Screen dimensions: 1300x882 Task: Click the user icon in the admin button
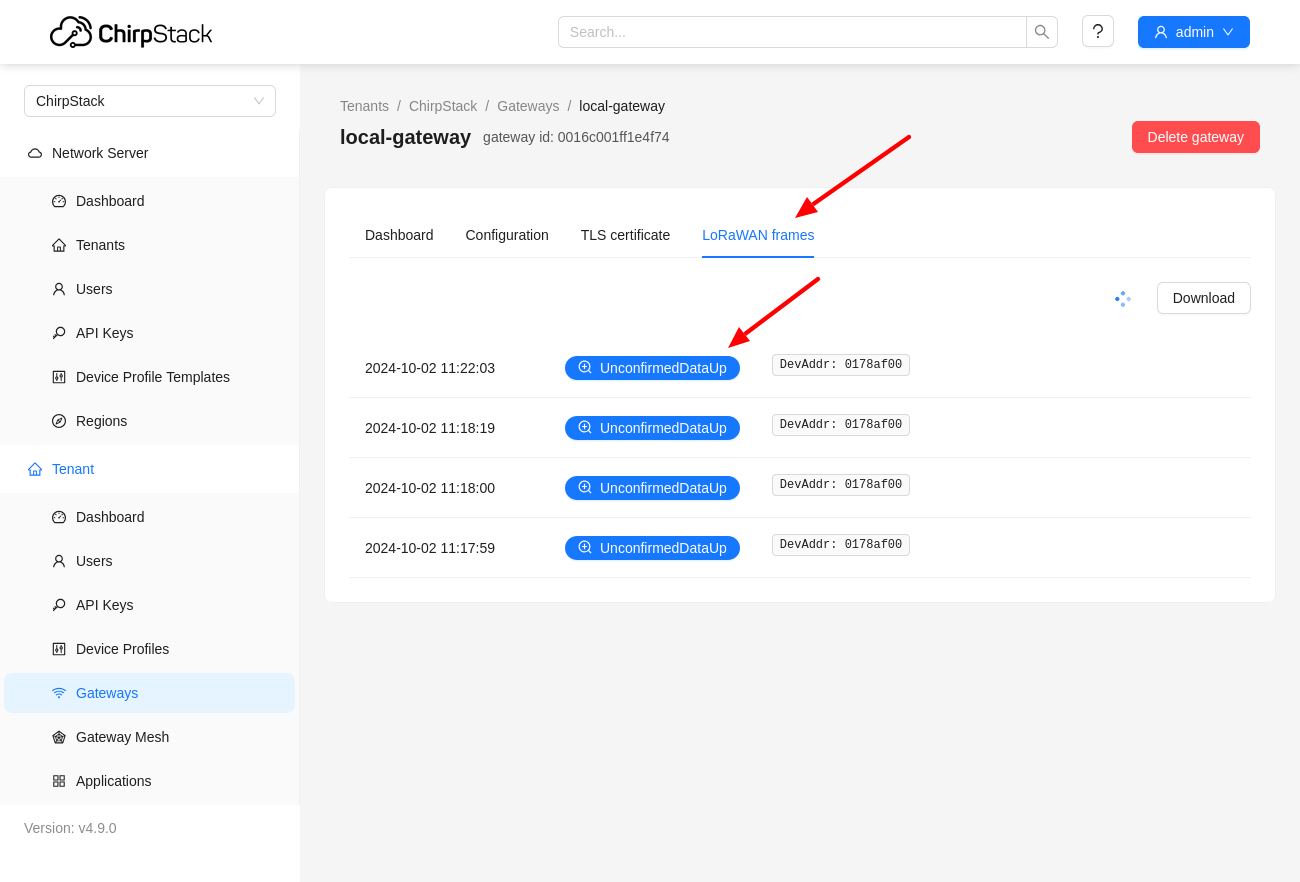pyautogui.click(x=1161, y=32)
